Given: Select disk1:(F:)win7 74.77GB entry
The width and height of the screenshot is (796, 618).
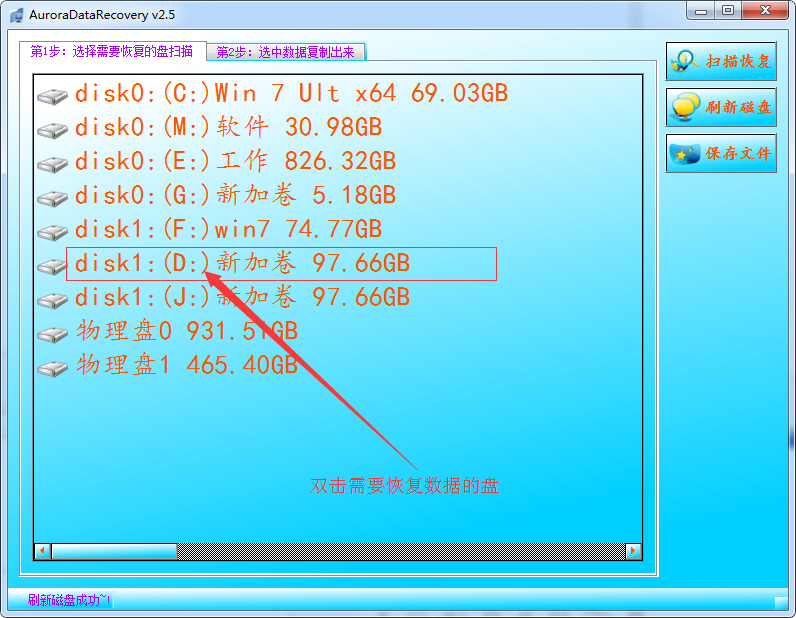Looking at the screenshot, I should pyautogui.click(x=228, y=229).
